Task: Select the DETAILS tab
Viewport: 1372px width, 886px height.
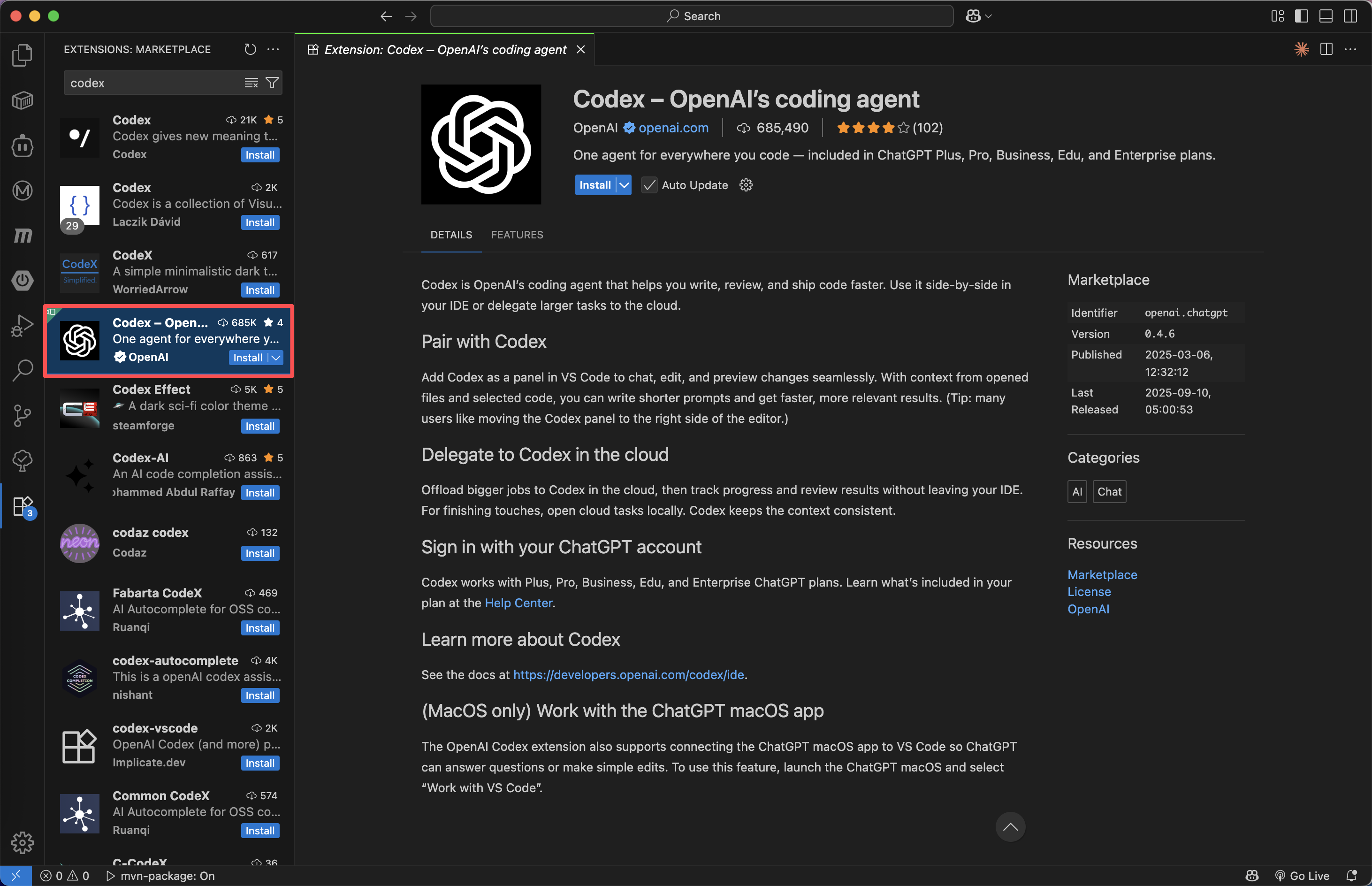Action: (451, 235)
